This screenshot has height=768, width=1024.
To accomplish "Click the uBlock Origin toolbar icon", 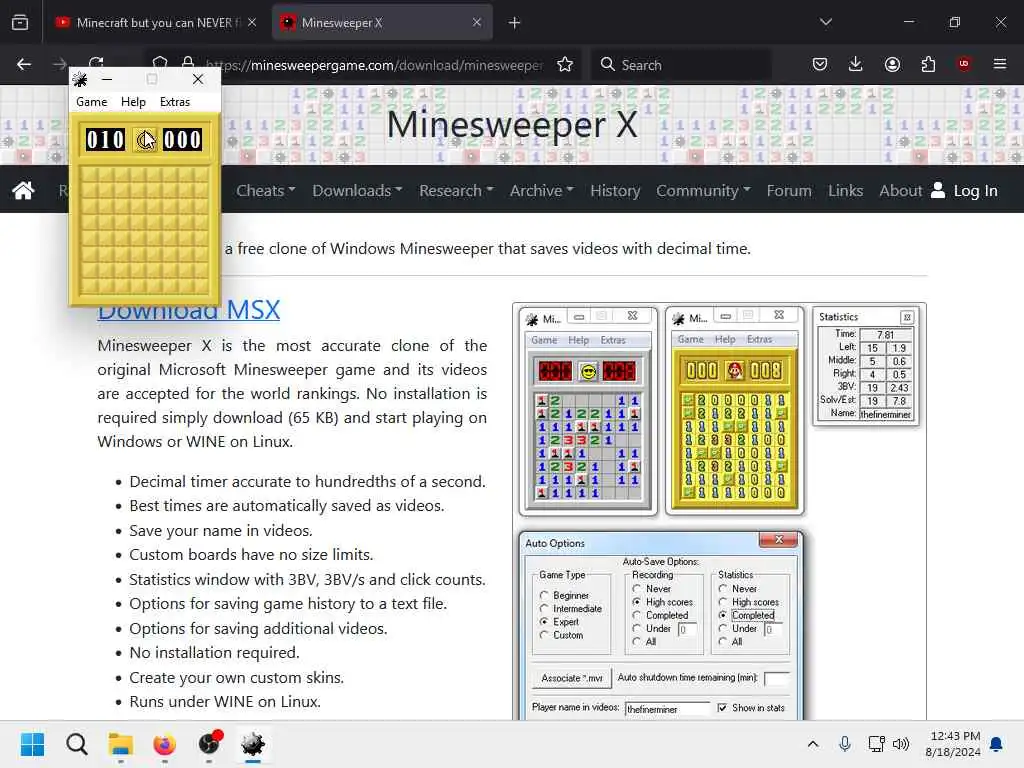I will (x=964, y=64).
